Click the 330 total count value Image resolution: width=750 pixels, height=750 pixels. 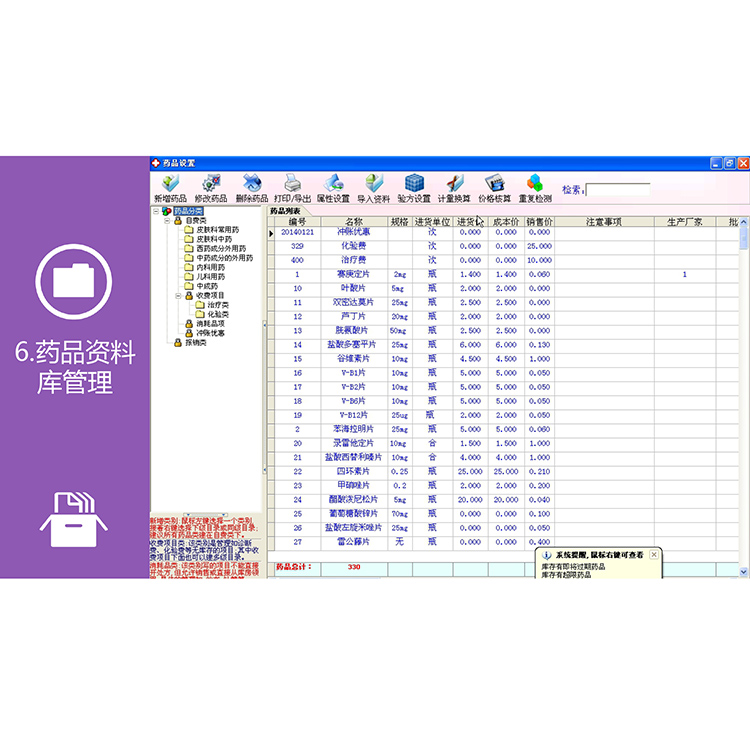(354, 567)
